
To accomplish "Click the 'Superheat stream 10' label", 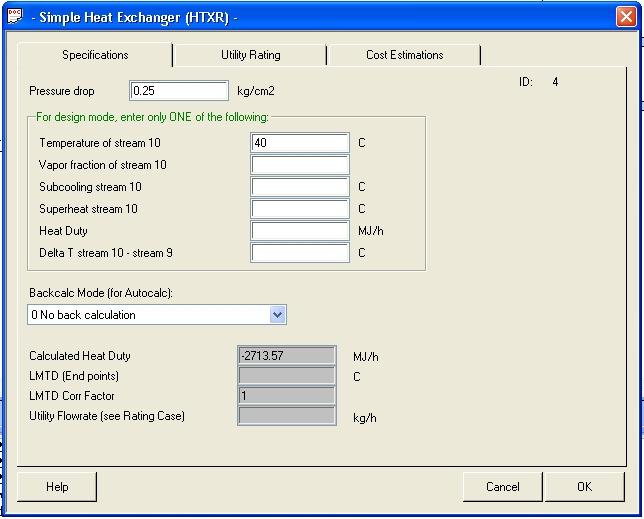I will tap(88, 209).
